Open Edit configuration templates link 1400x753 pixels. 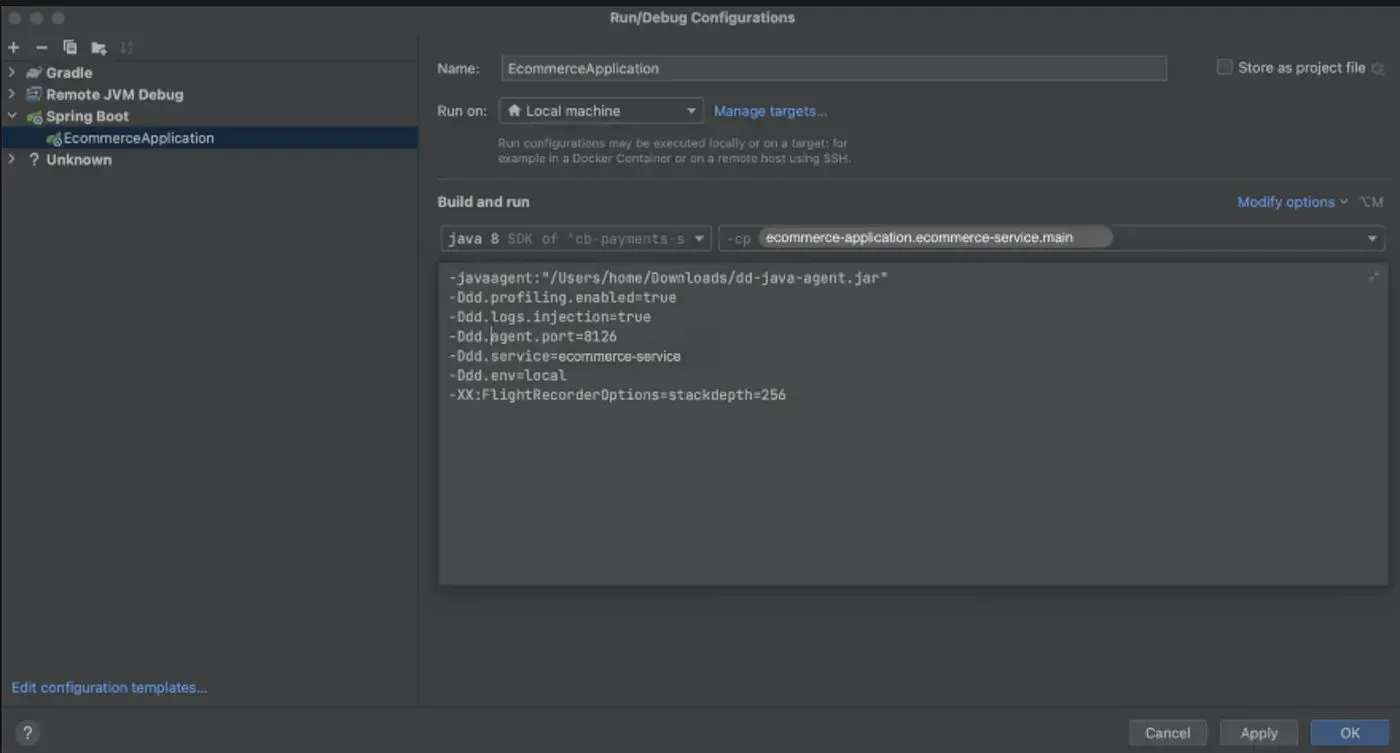tap(109, 688)
